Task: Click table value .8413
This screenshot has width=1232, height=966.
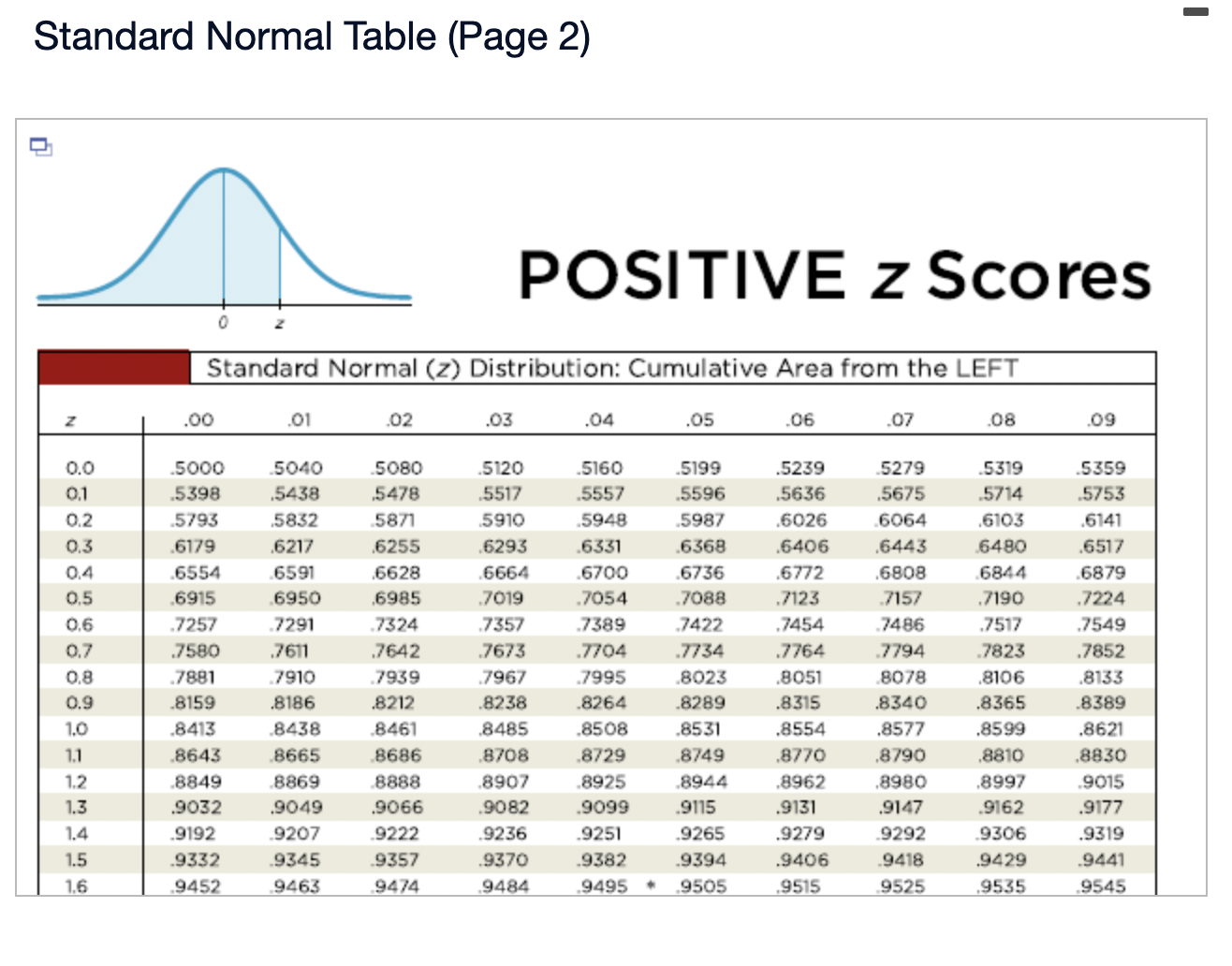Action: 193,729
